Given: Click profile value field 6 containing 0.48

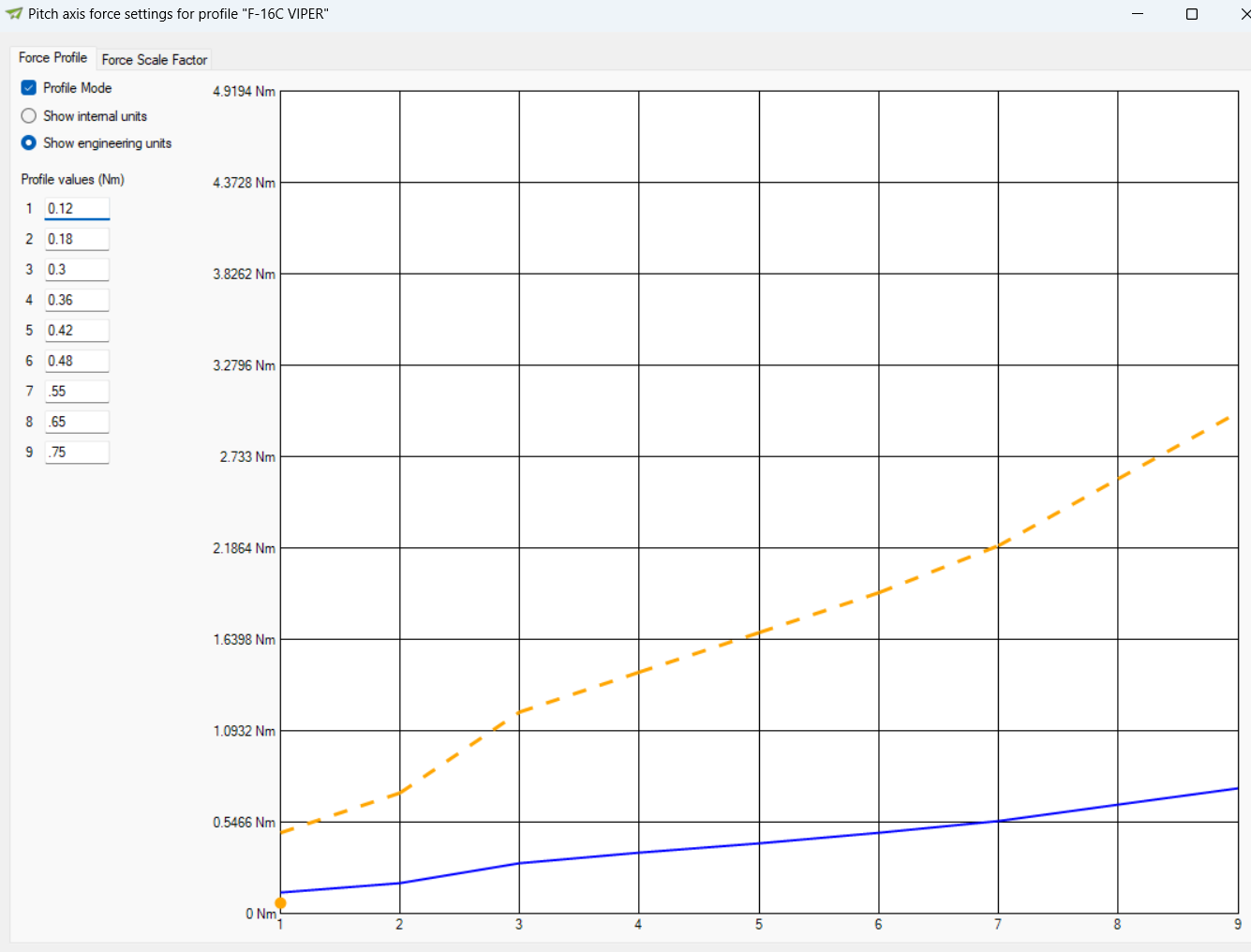Looking at the screenshot, I should pyautogui.click(x=77, y=361).
